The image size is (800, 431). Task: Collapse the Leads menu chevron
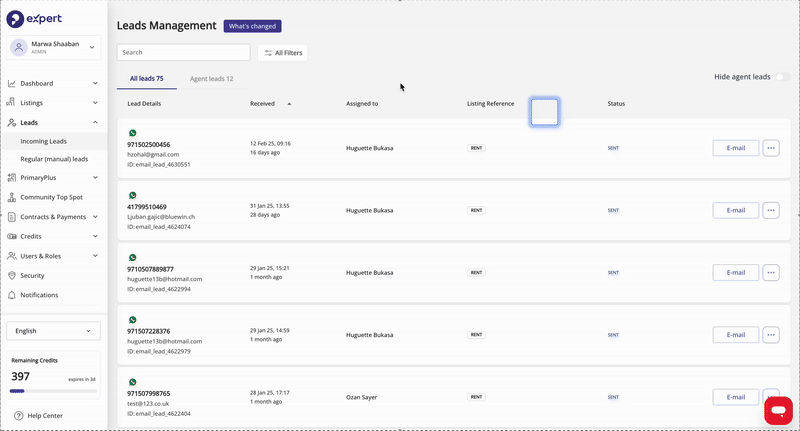[95, 122]
